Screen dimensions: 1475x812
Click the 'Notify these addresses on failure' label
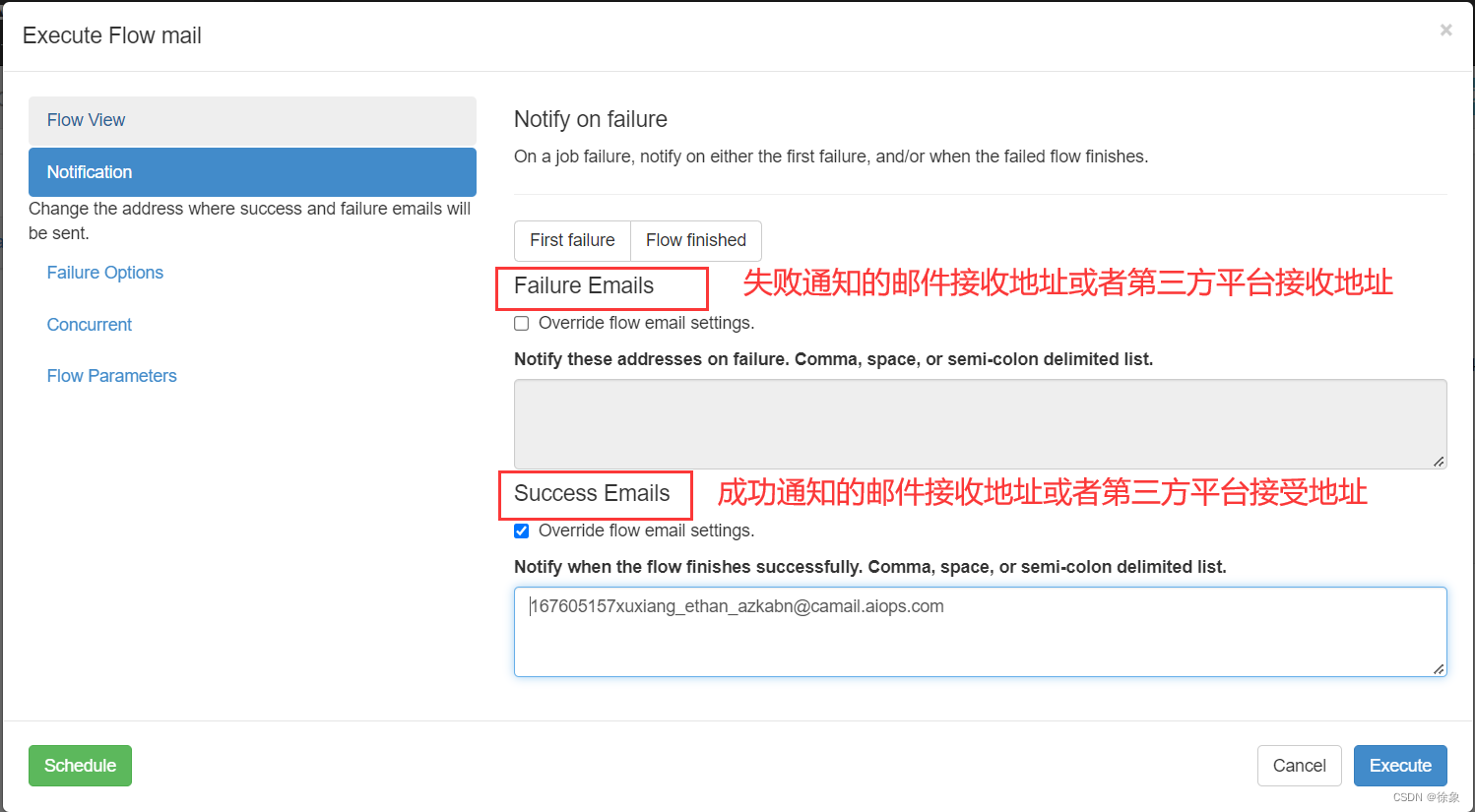pos(833,359)
